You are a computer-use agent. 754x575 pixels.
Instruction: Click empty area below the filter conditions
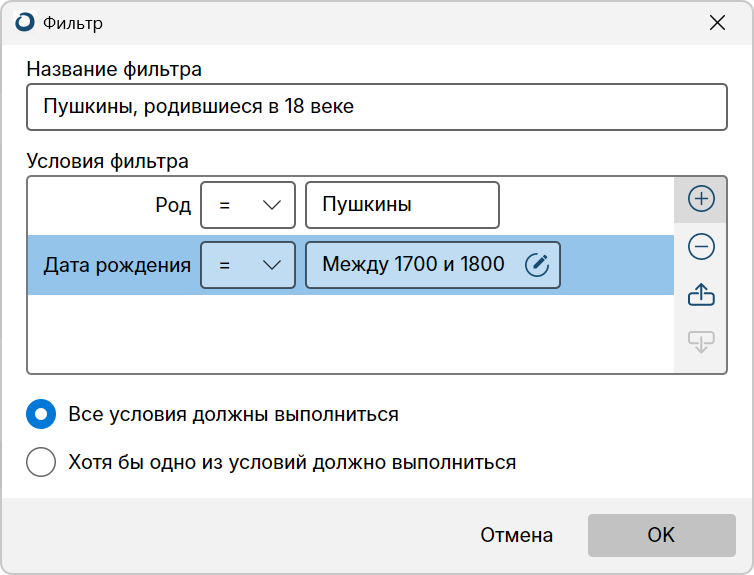351,333
